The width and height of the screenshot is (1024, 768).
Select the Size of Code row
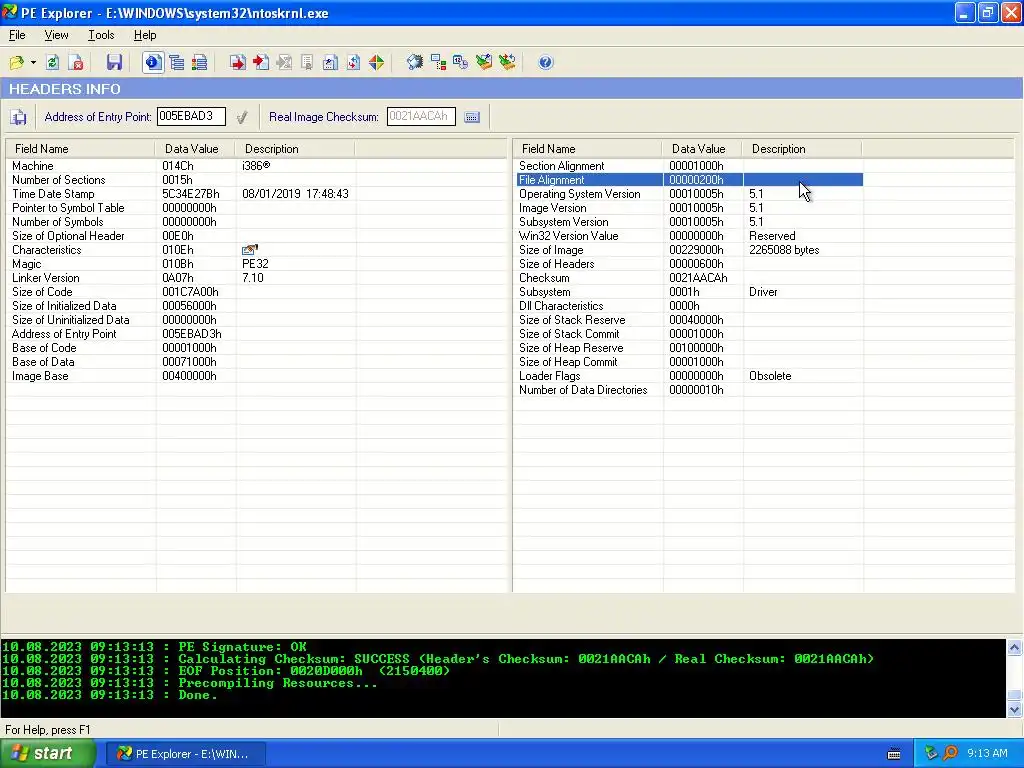click(181, 292)
